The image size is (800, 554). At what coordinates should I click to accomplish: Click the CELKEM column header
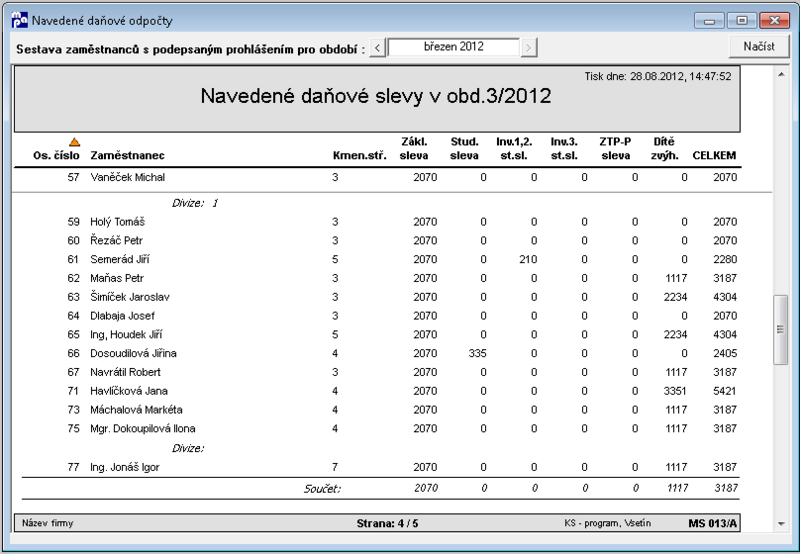pos(714,156)
